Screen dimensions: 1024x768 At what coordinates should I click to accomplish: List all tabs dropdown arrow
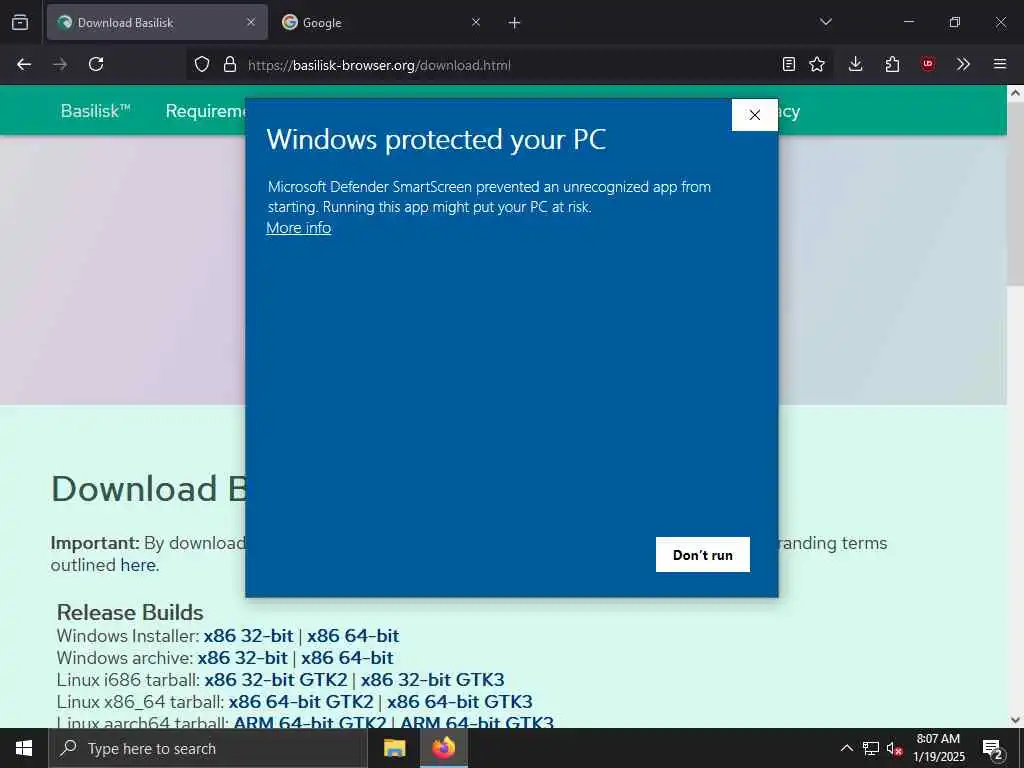pos(826,22)
